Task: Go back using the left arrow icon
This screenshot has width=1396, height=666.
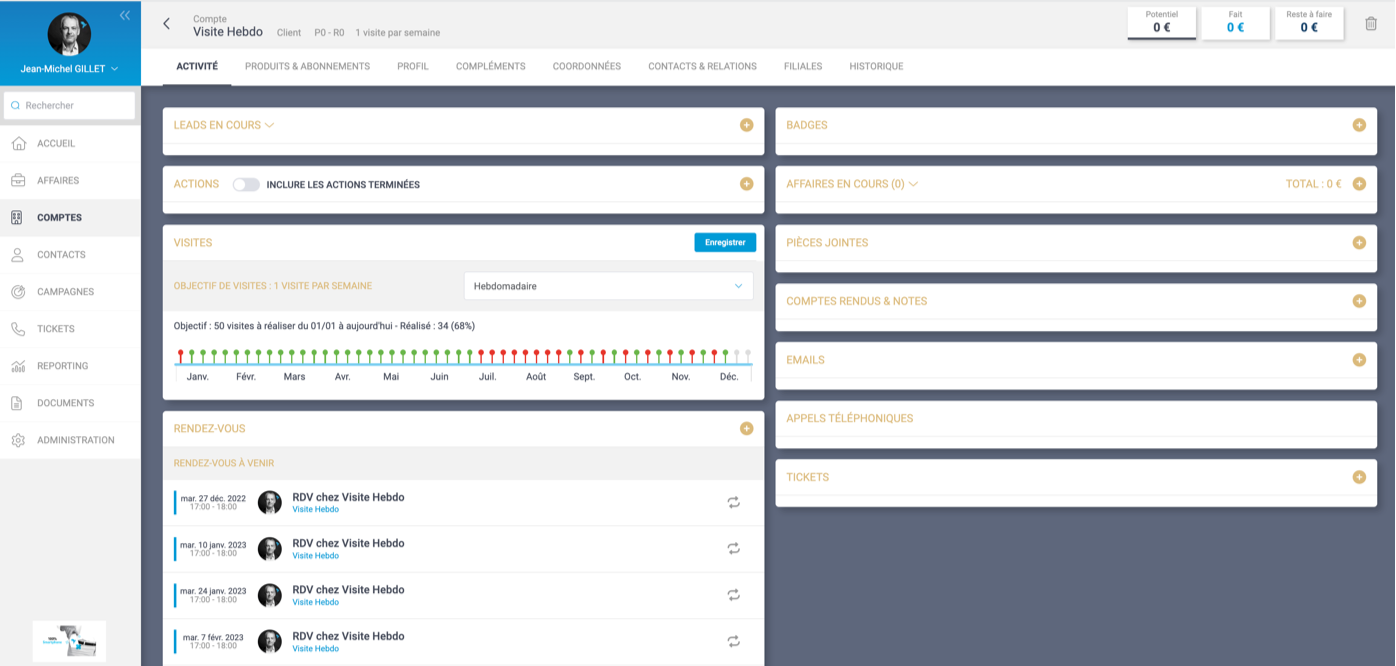Action: pyautogui.click(x=167, y=24)
